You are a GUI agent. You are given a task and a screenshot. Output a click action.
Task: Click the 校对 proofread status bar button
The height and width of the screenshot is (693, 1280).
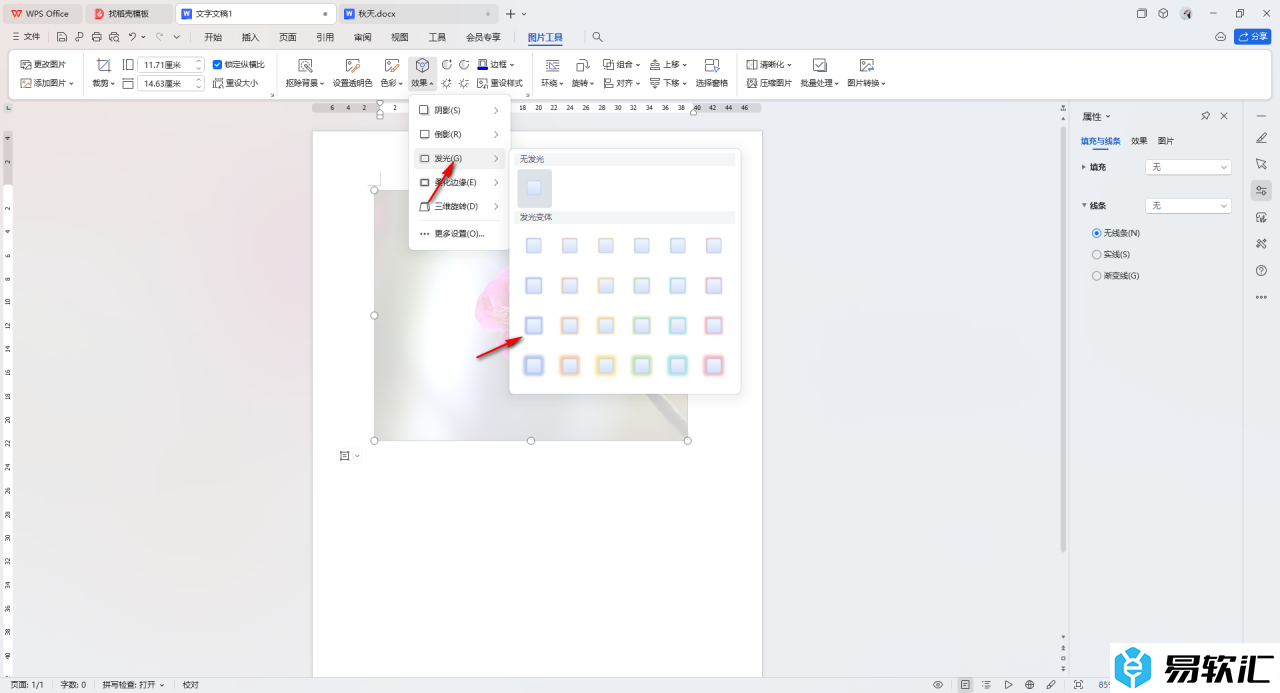[x=191, y=685]
